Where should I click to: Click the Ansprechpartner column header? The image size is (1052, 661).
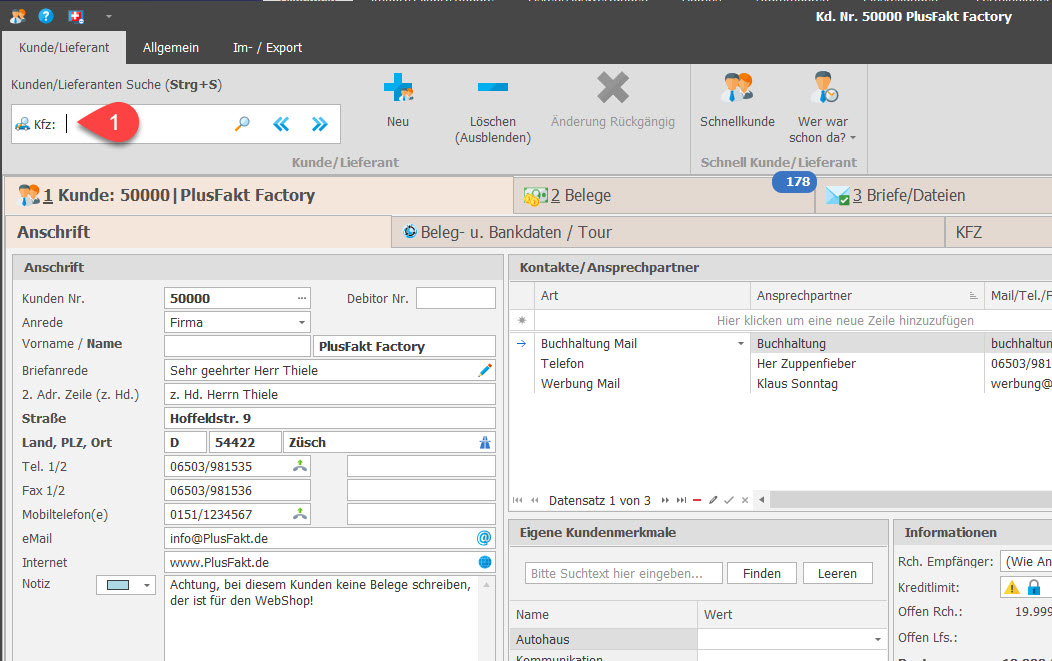867,296
